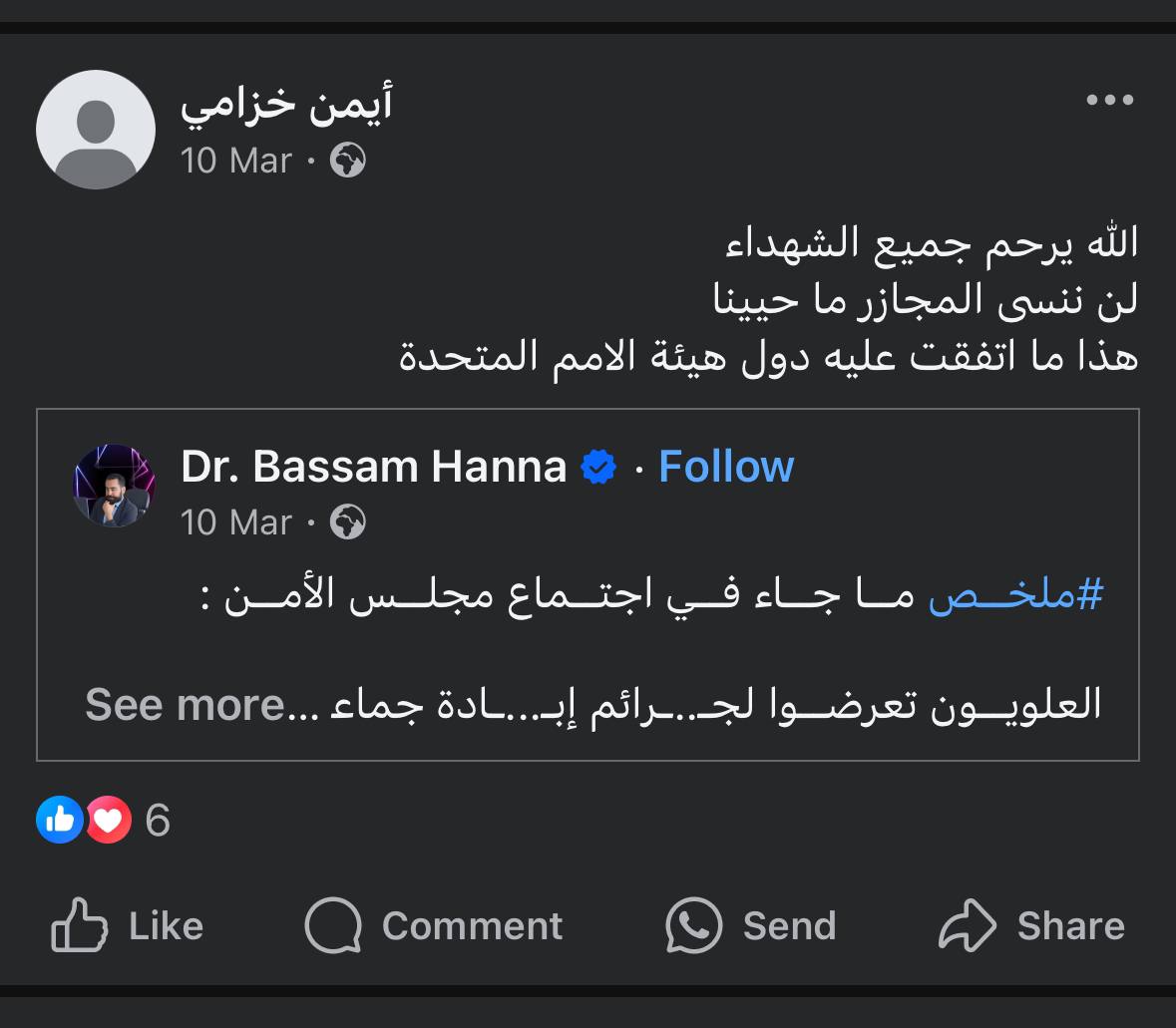The height and width of the screenshot is (1028, 1176).
Task: Expand shared post with See more
Action: tap(187, 705)
